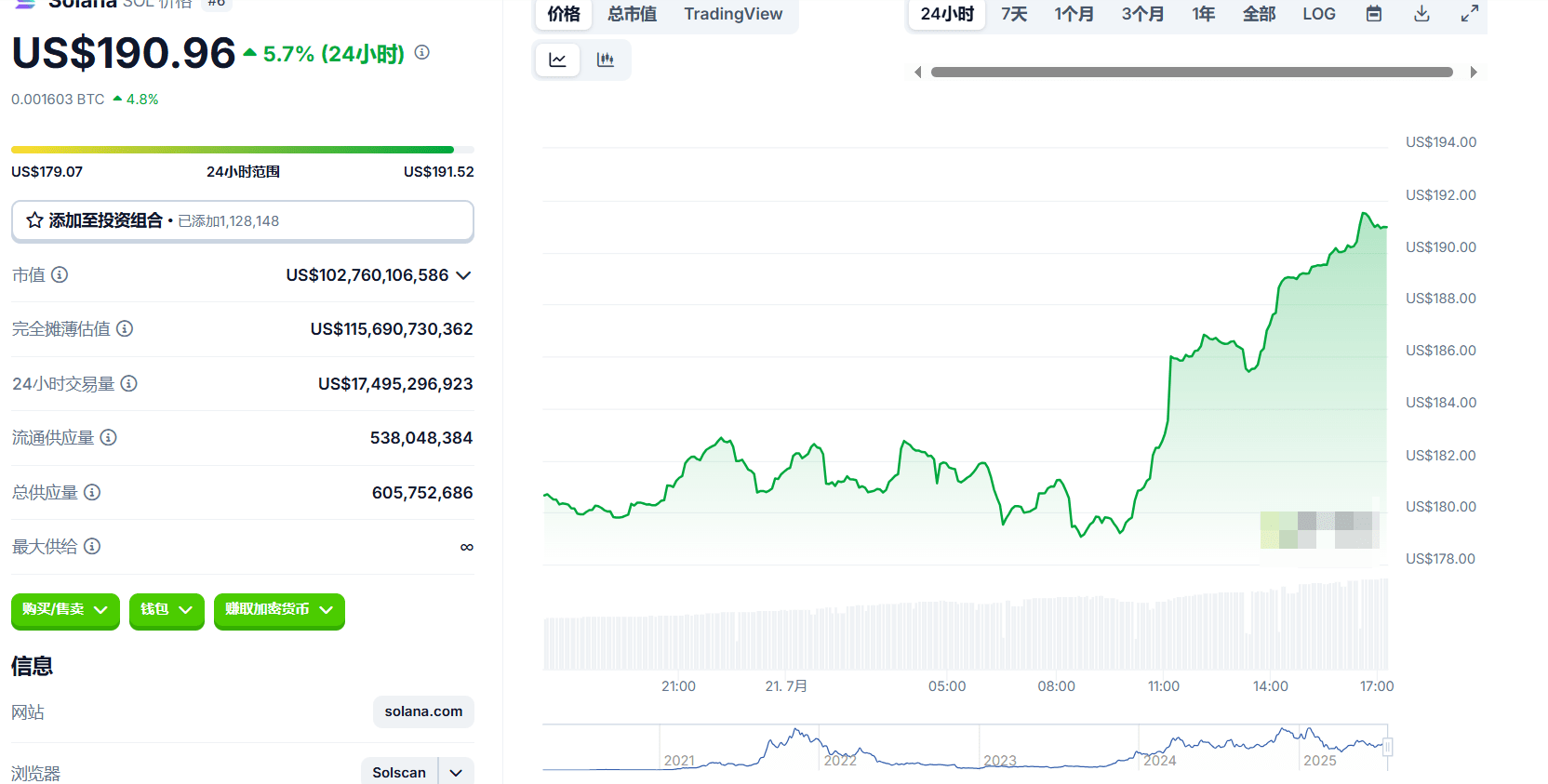Select the 总市值 chart tab
1548x784 pixels.
pyautogui.click(x=633, y=14)
